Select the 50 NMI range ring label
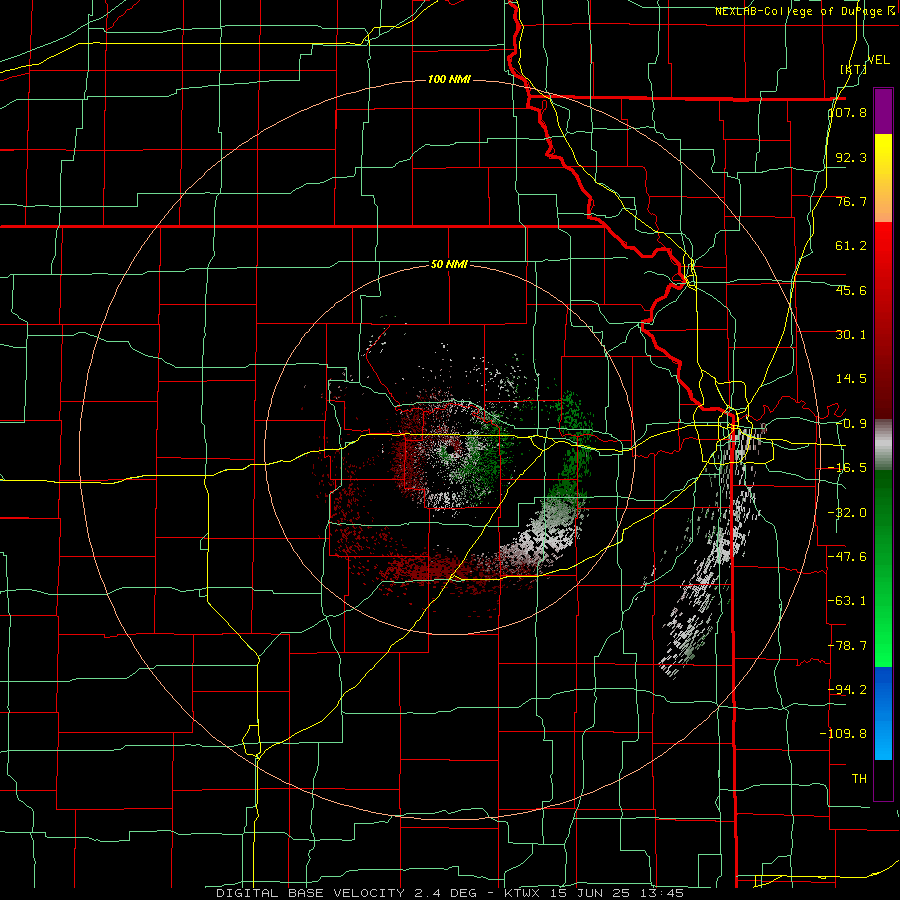The height and width of the screenshot is (900, 900). (449, 265)
